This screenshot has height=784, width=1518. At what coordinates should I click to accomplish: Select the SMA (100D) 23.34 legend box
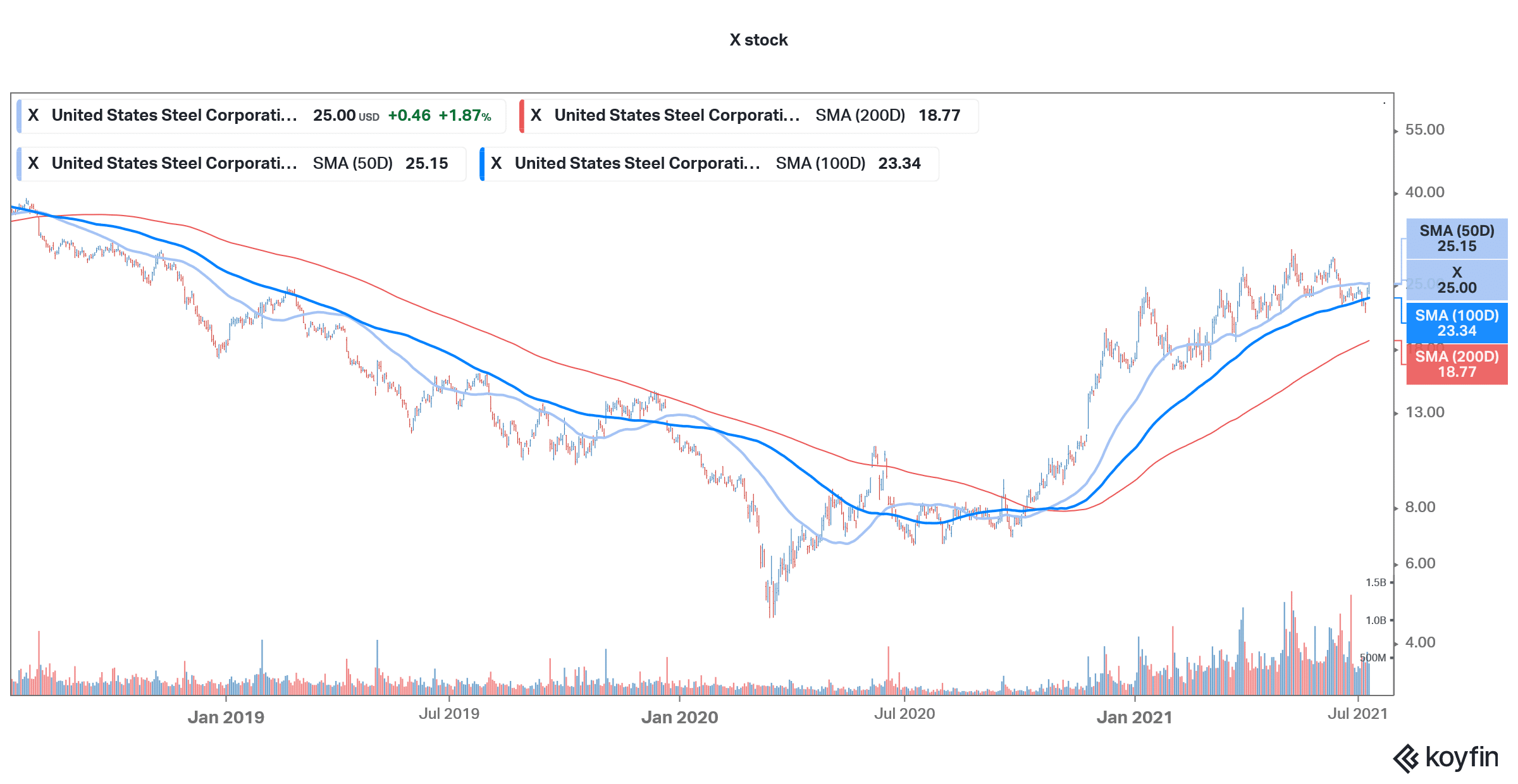[709, 164]
